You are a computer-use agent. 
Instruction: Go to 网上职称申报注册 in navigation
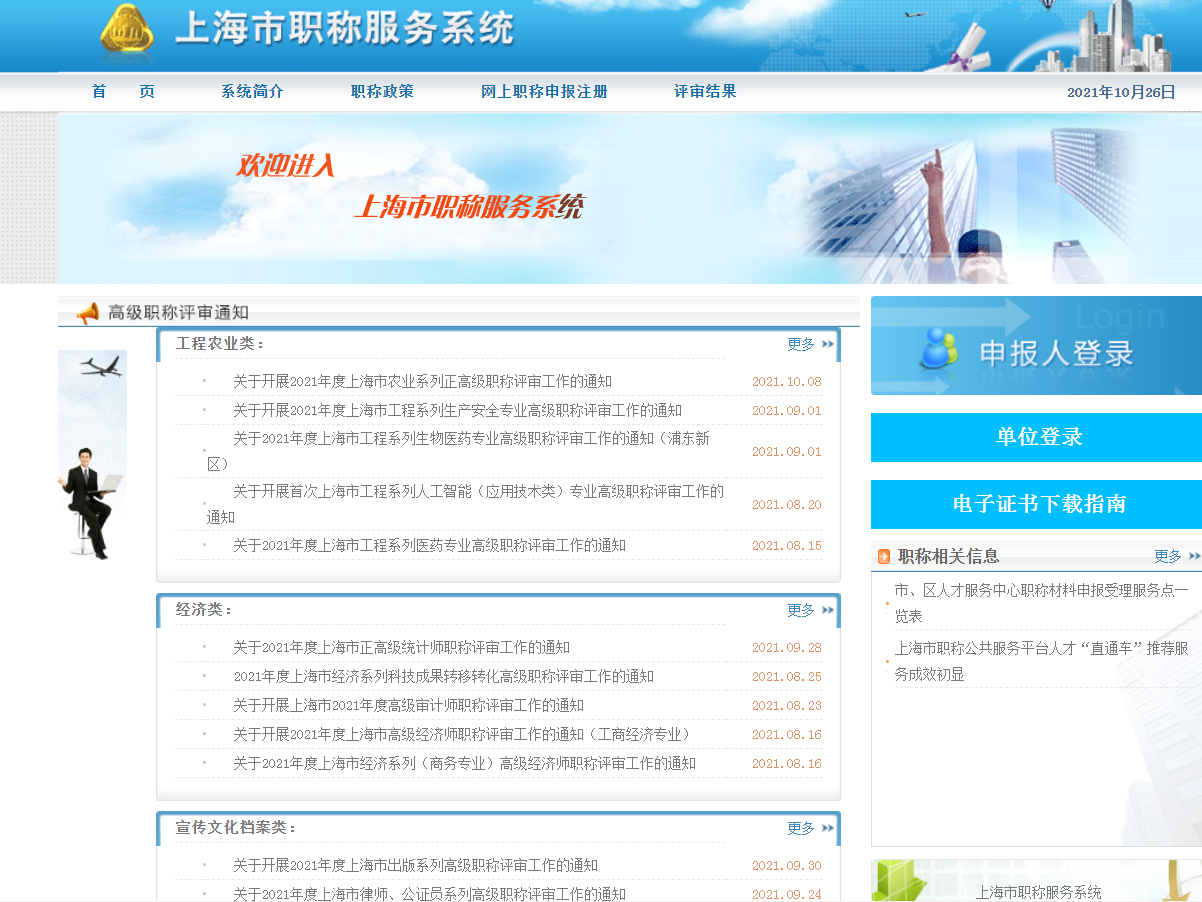click(543, 91)
